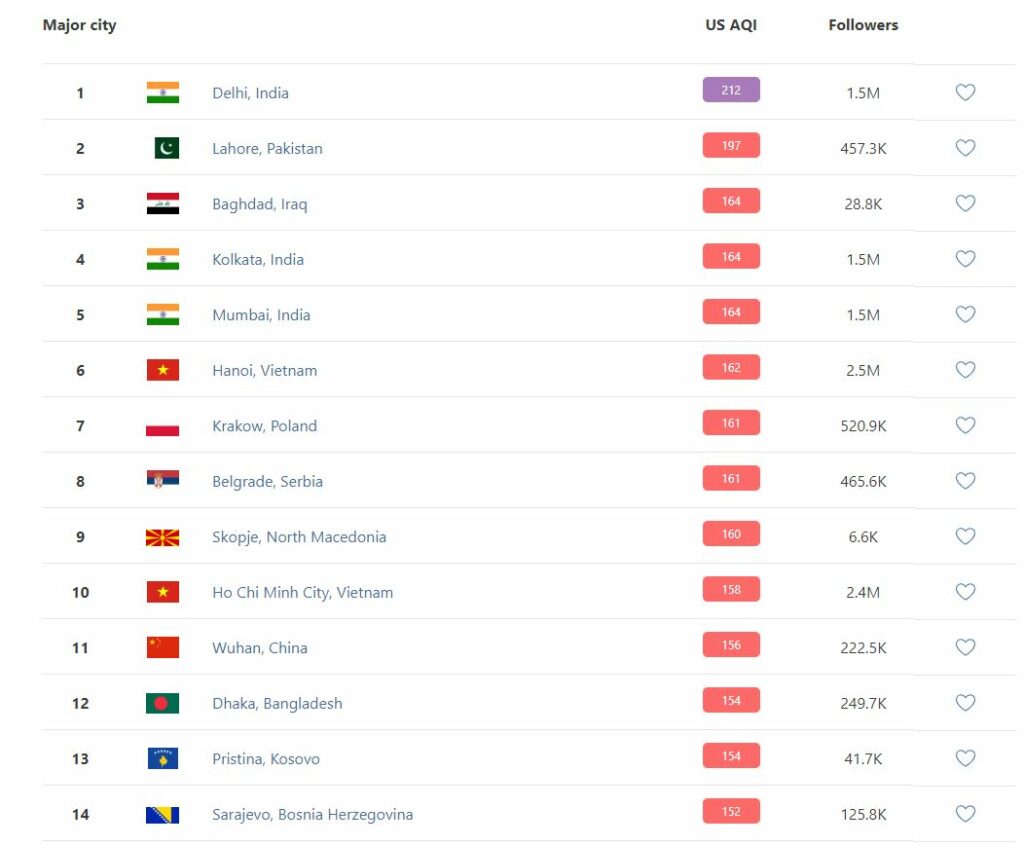Click the purple 212 AQI badge

point(731,90)
